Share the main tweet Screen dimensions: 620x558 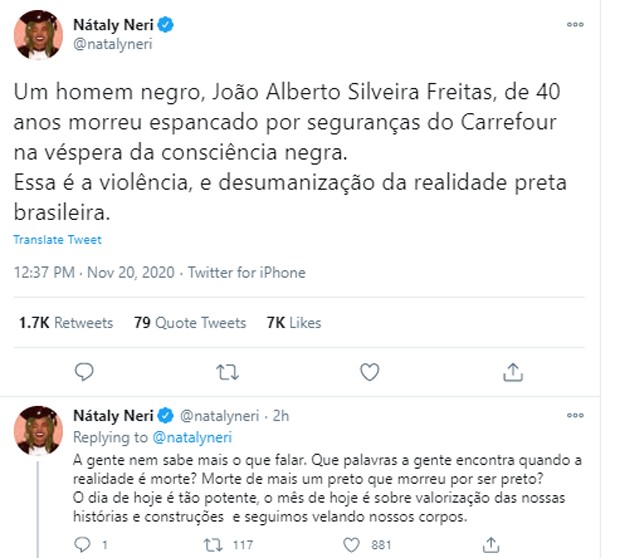click(x=512, y=372)
